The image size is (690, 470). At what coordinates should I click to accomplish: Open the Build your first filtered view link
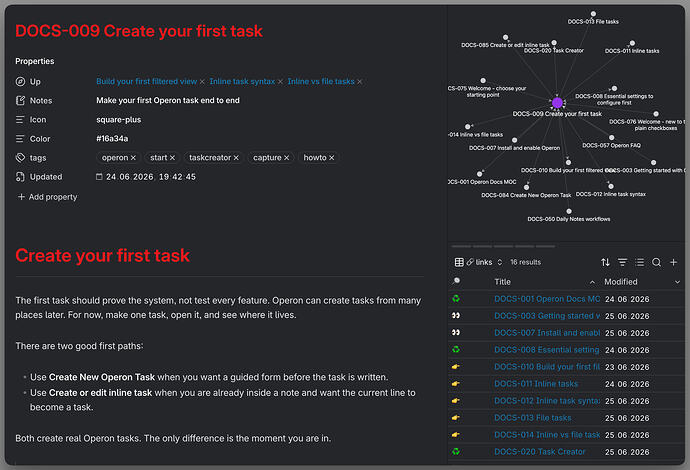click(147, 81)
